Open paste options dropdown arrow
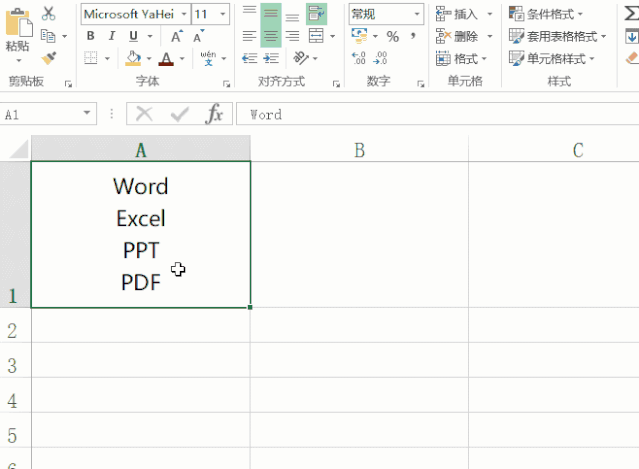 click(x=18, y=61)
